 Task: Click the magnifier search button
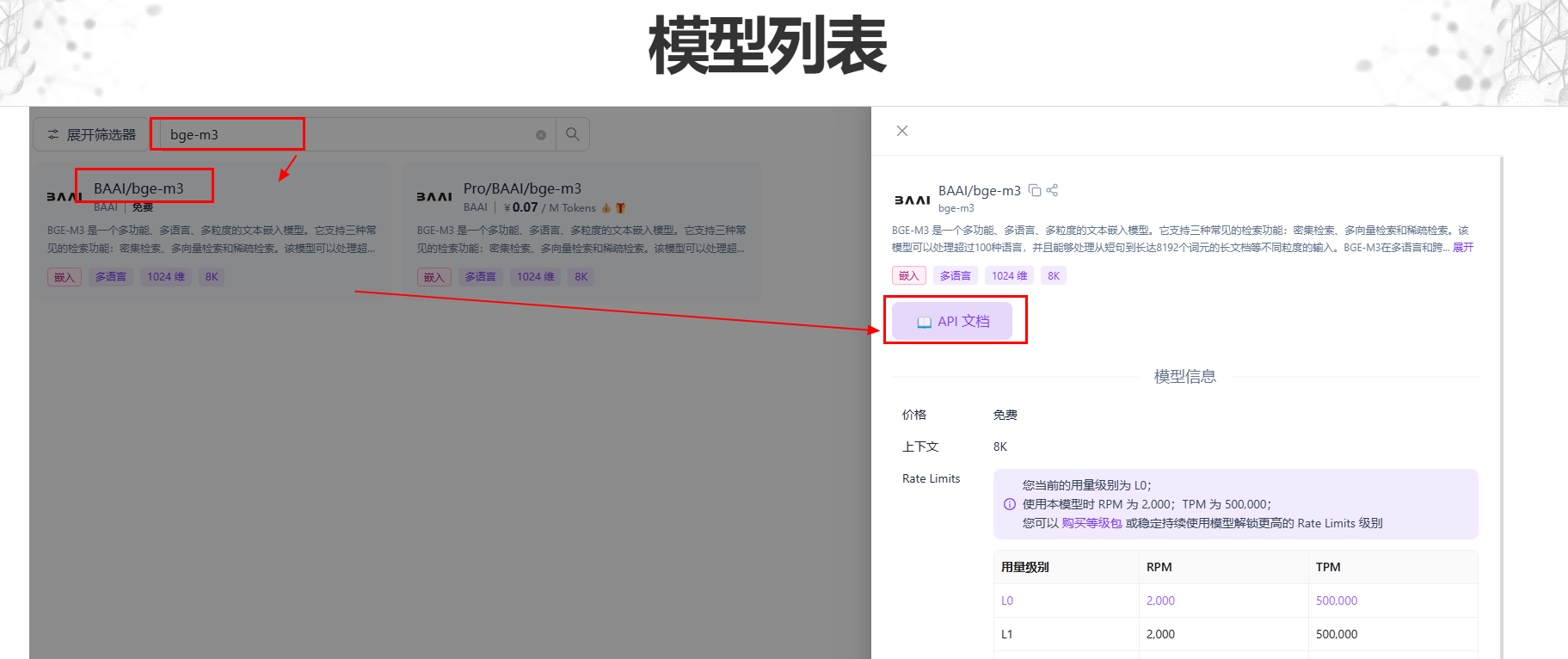tap(572, 134)
